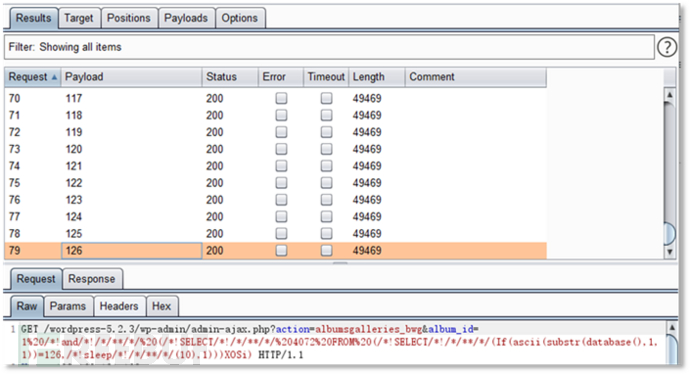The image size is (690, 374).
Task: Open the Positions tab
Action: click(x=129, y=18)
